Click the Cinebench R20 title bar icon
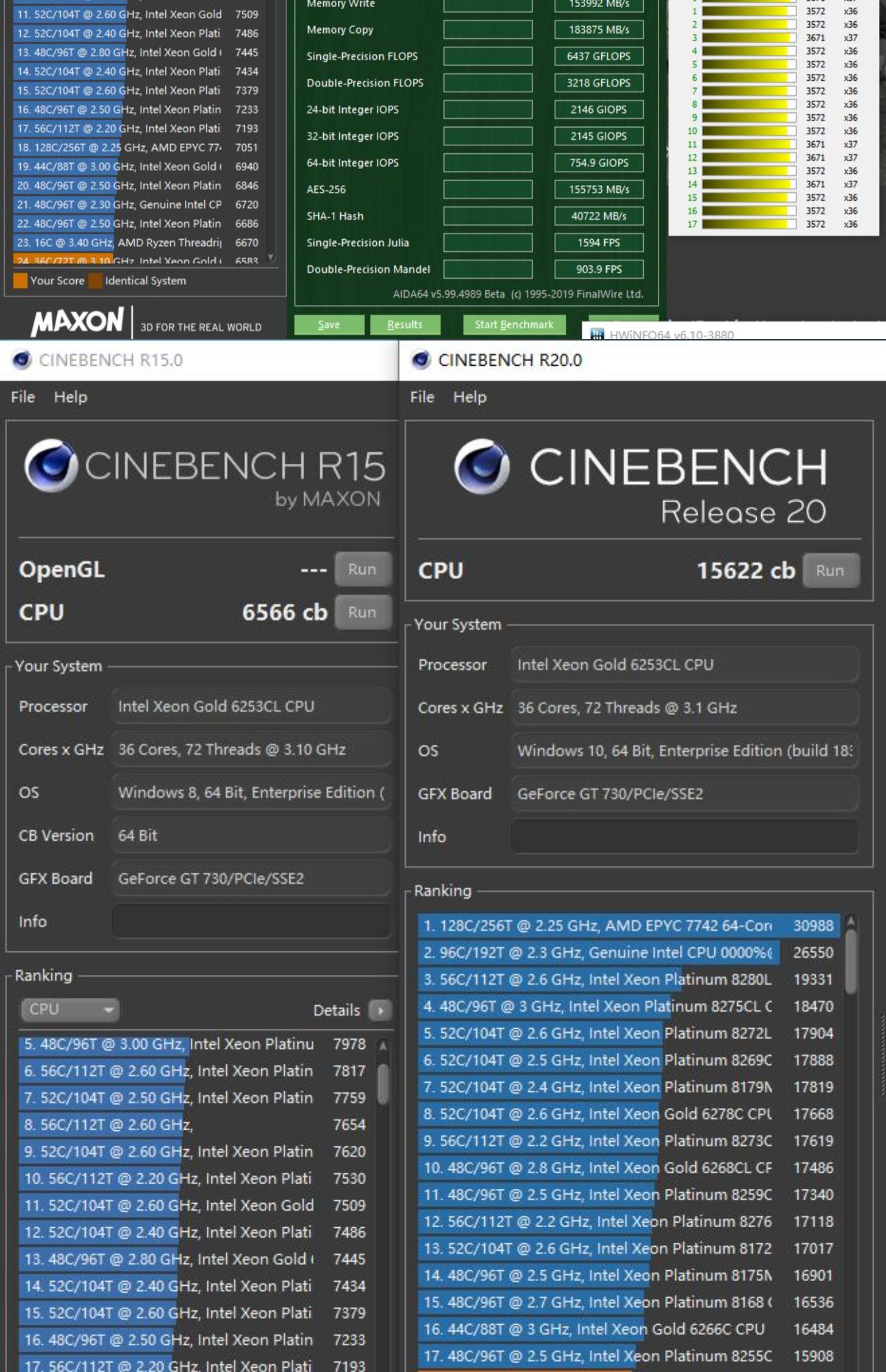 421,360
